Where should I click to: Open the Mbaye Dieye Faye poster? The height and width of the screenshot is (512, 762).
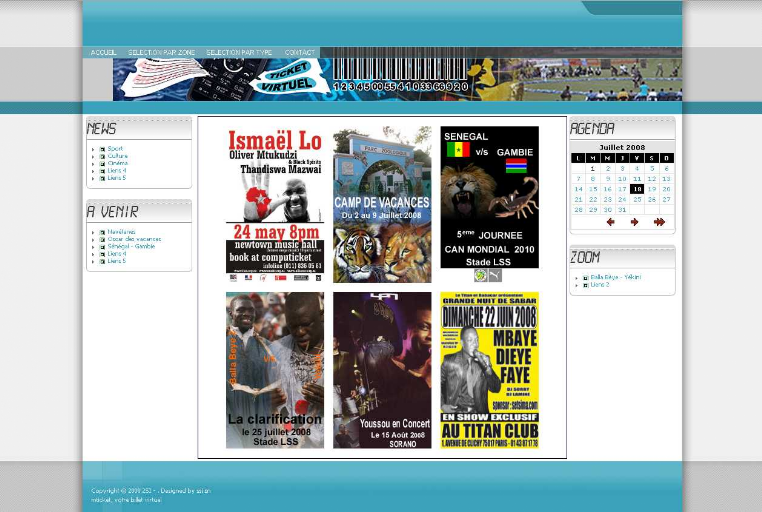489,370
